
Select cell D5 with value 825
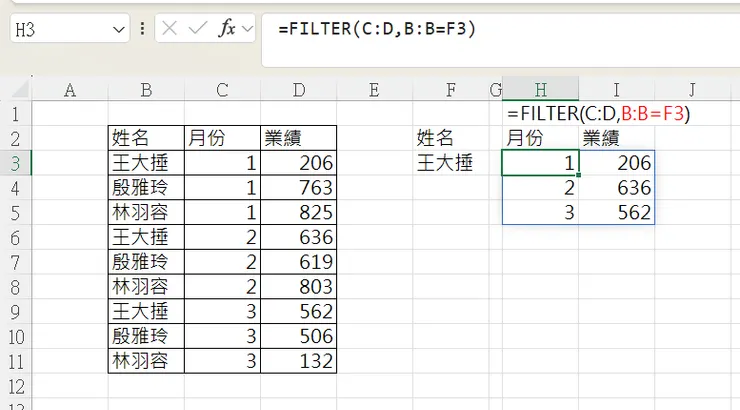[298, 212]
